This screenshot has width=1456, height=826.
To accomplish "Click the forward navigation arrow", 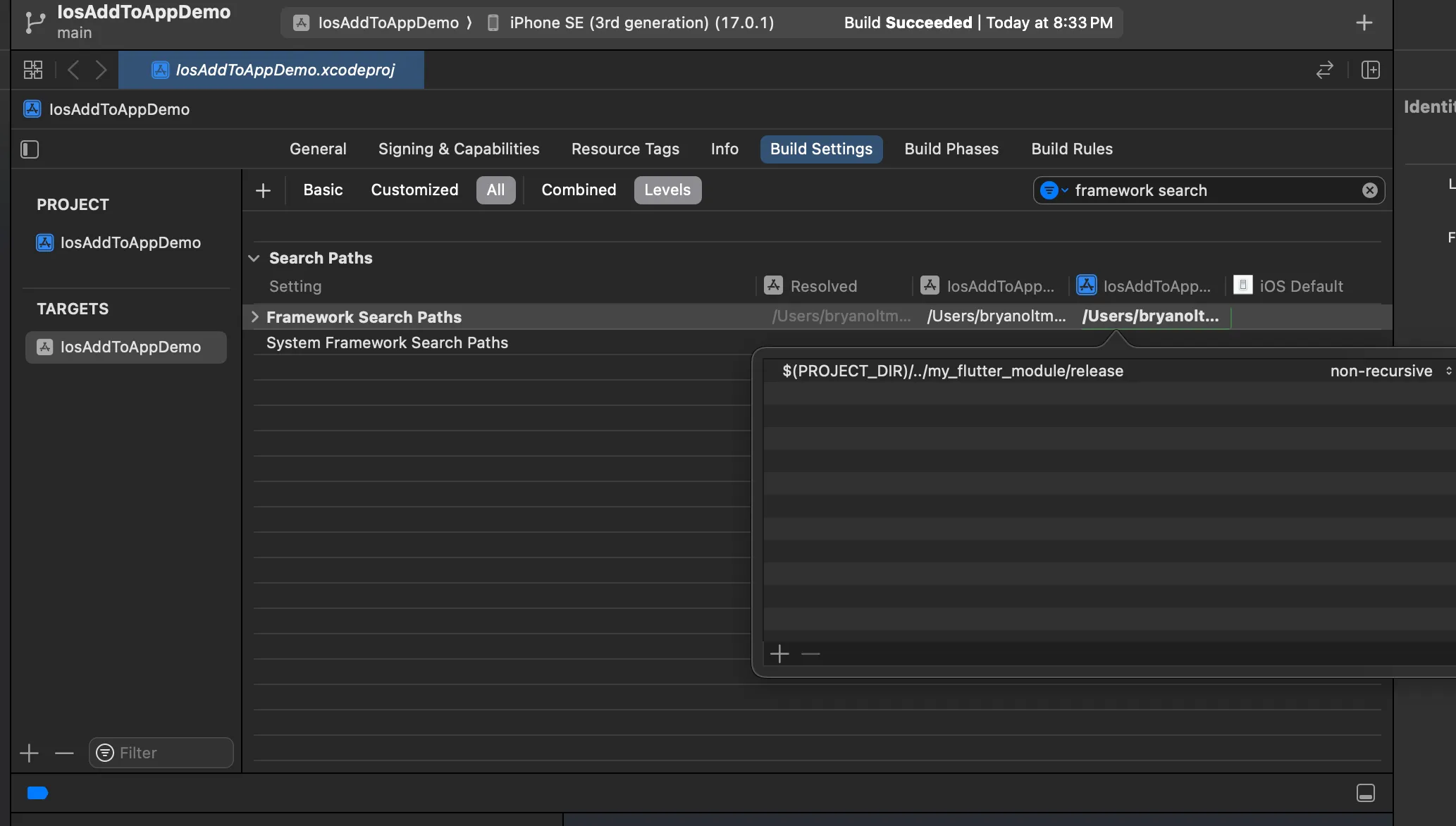I will (x=101, y=69).
